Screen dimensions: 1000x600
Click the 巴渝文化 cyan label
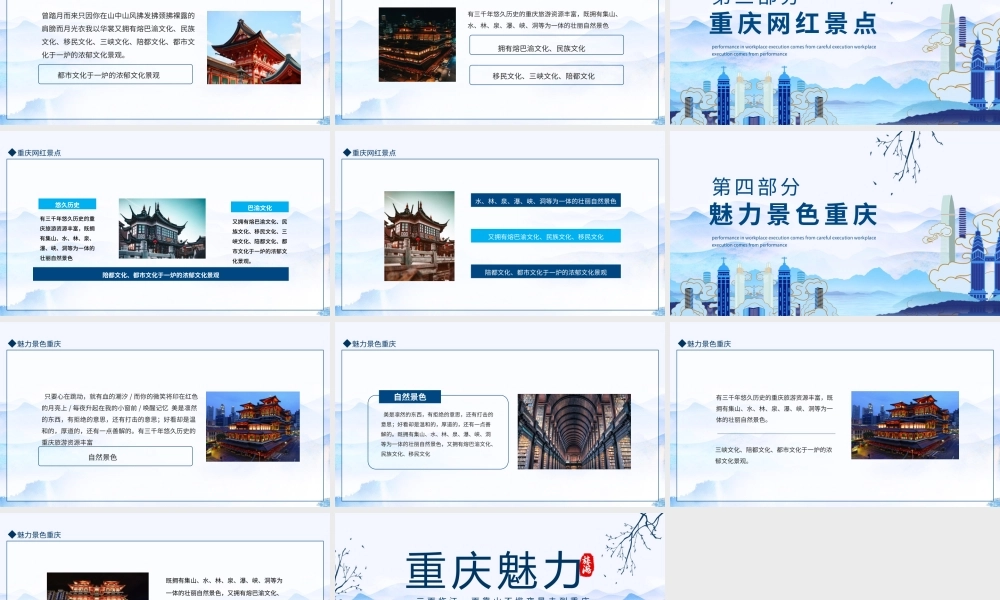[260, 207]
